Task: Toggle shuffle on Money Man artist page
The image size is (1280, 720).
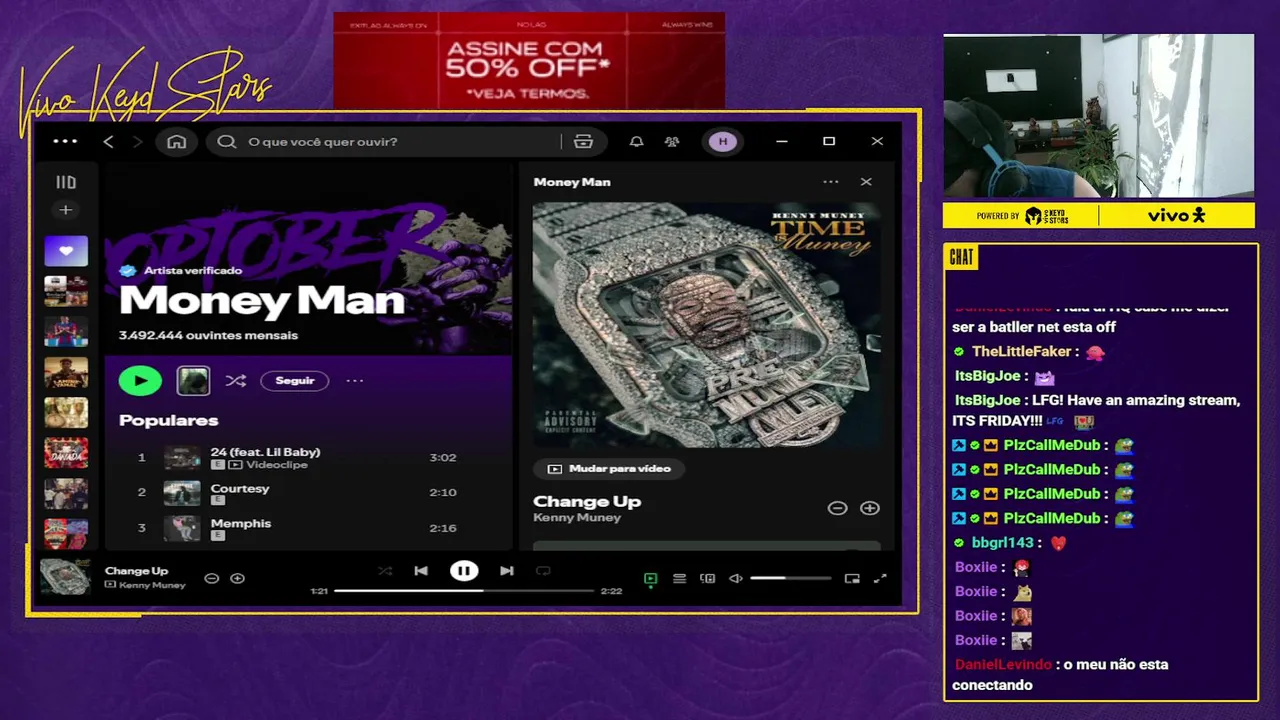Action: coord(235,381)
